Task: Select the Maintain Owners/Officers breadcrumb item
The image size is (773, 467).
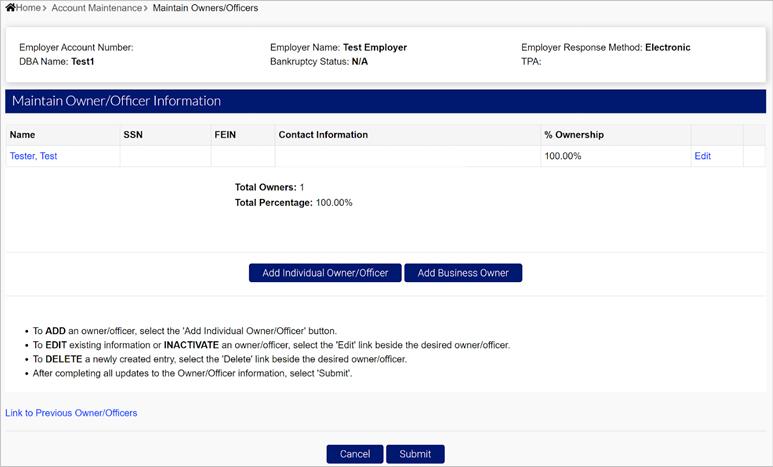Action: click(x=205, y=8)
